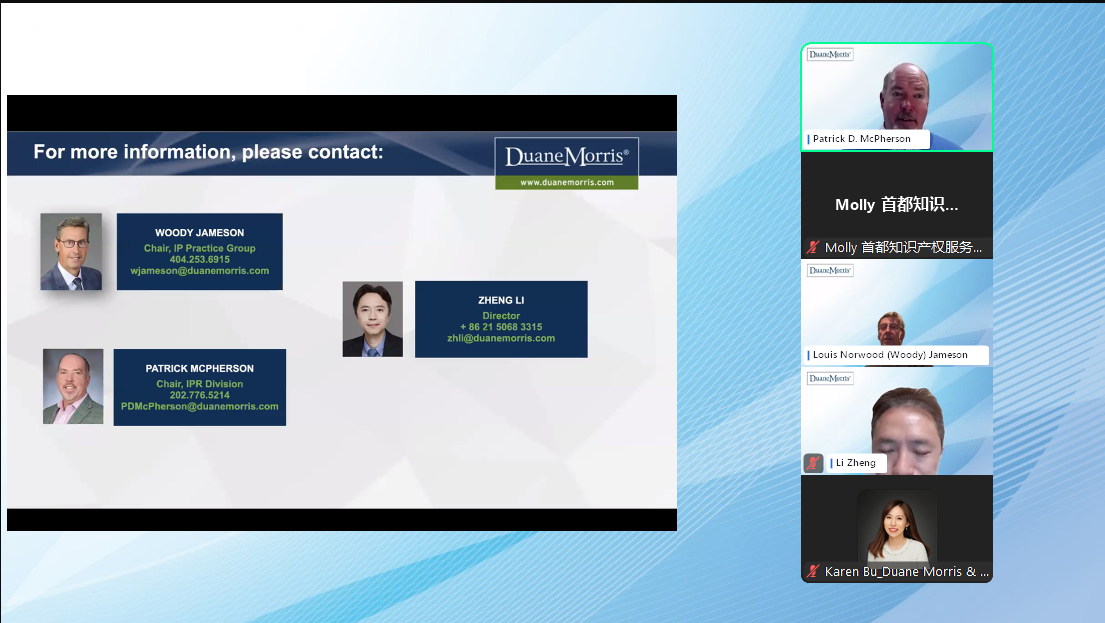Click muted microphone icon on Molly's tile

(x=813, y=247)
